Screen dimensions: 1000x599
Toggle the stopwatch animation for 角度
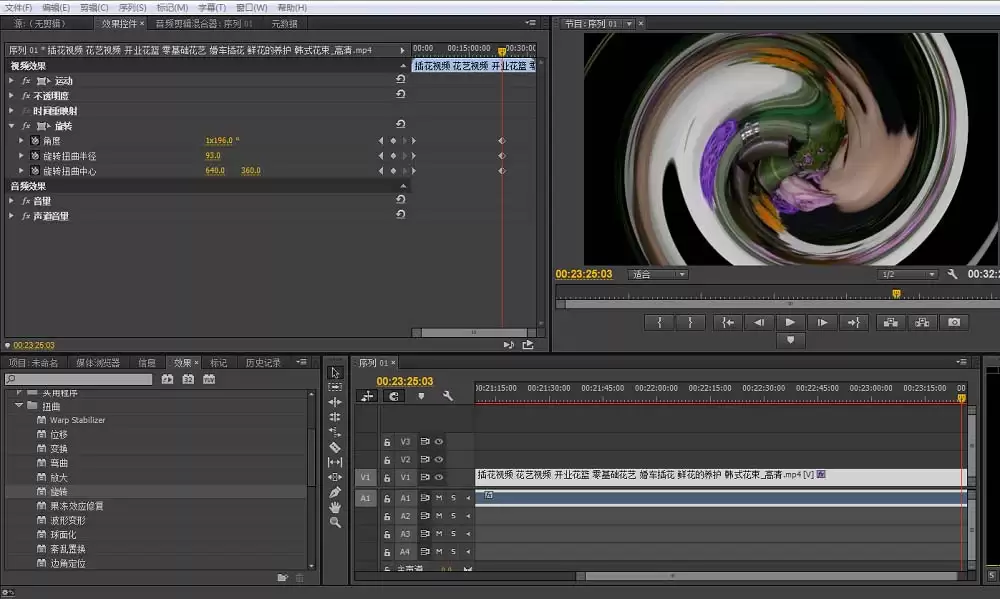pyautogui.click(x=34, y=141)
